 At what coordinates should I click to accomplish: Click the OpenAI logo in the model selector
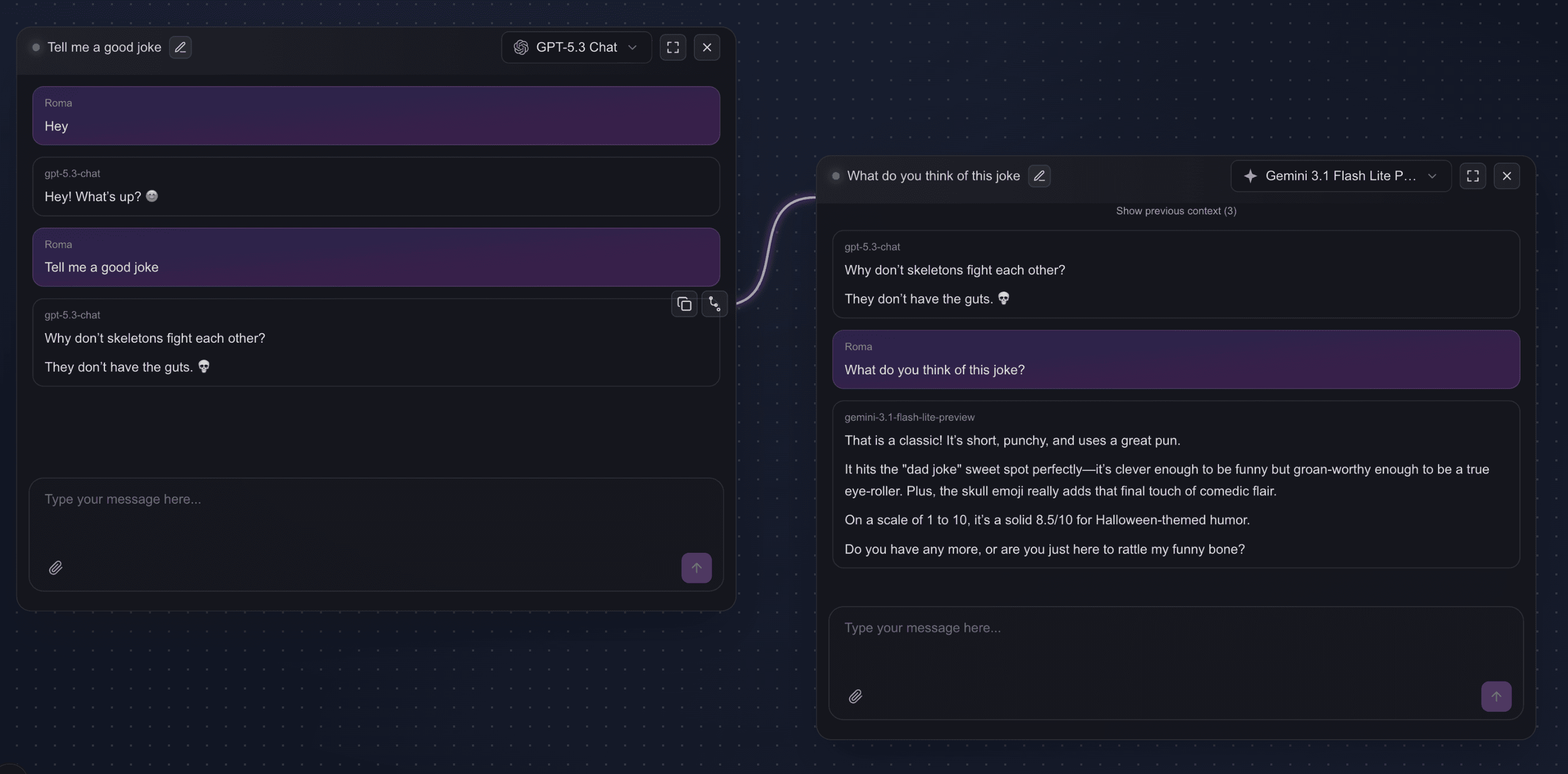[521, 47]
